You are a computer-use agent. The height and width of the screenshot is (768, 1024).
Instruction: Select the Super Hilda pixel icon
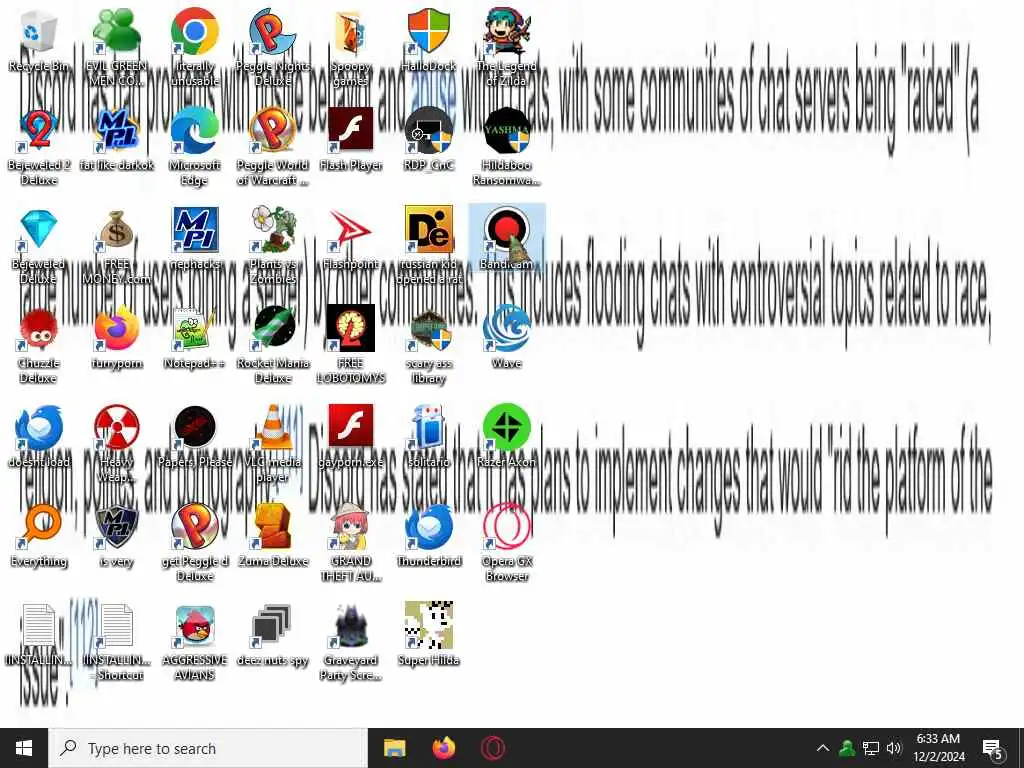tap(429, 627)
